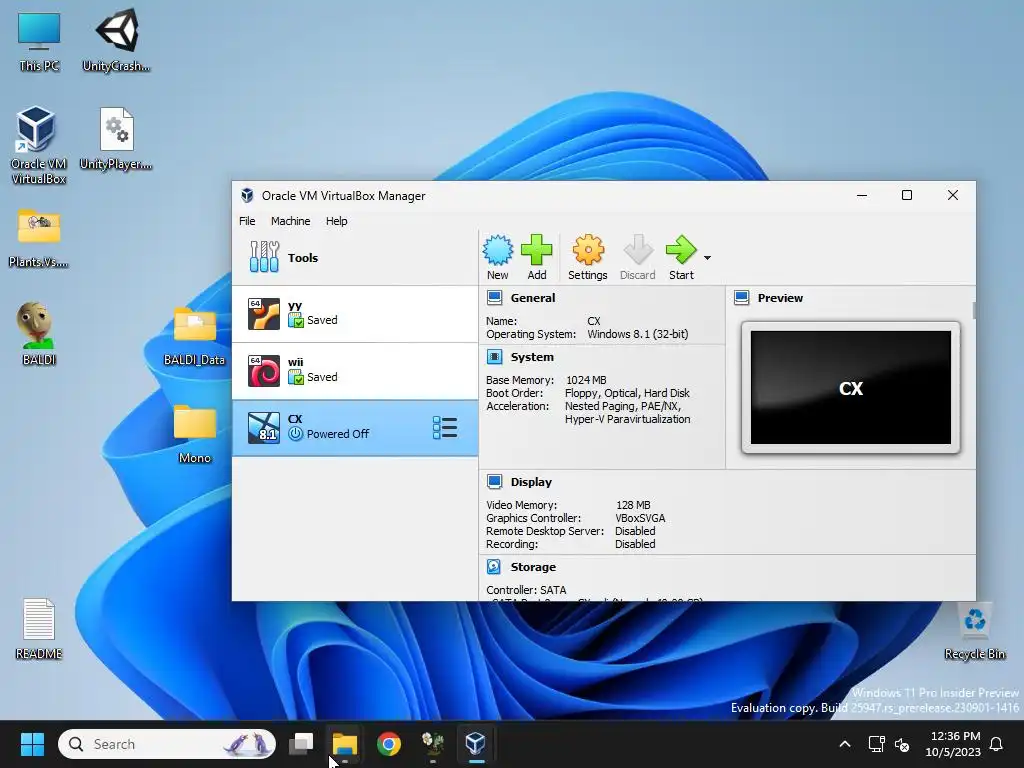Click the General section header
Image resolution: width=1024 pixels, height=768 pixels.
[x=532, y=298]
